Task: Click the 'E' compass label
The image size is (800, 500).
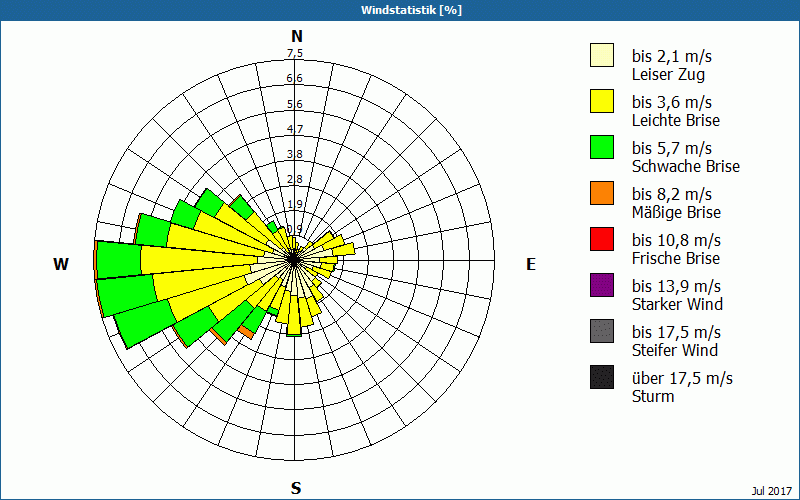Action: [x=531, y=264]
